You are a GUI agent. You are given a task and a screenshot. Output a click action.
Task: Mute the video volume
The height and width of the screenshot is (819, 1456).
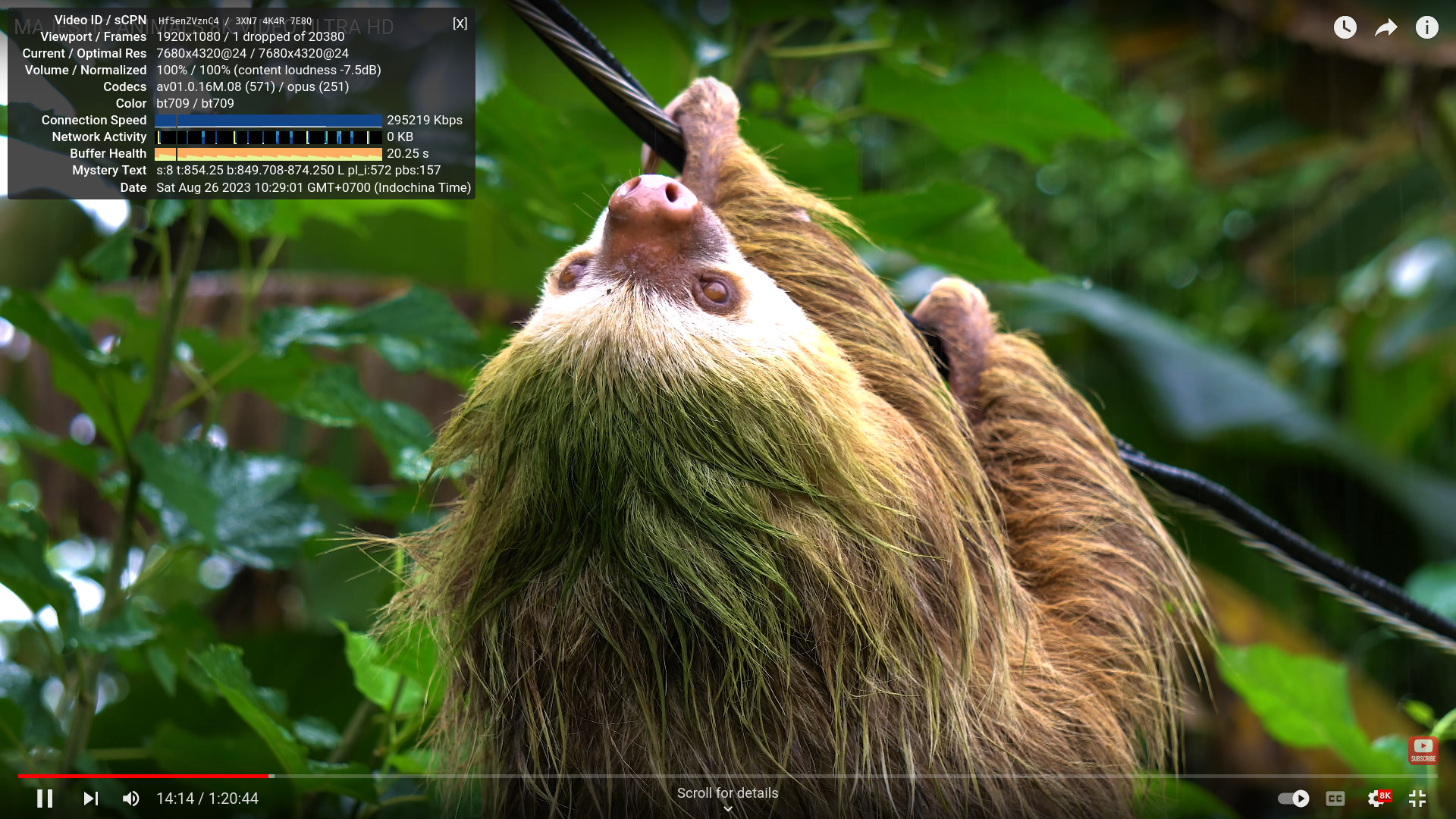[130, 799]
